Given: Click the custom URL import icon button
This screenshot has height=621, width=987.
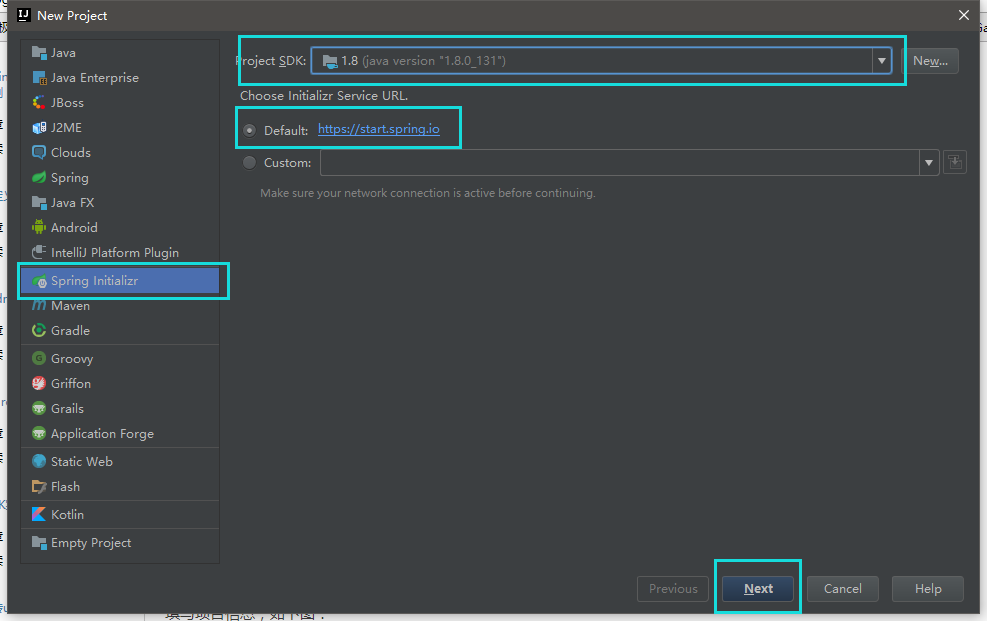Looking at the screenshot, I should 955,162.
